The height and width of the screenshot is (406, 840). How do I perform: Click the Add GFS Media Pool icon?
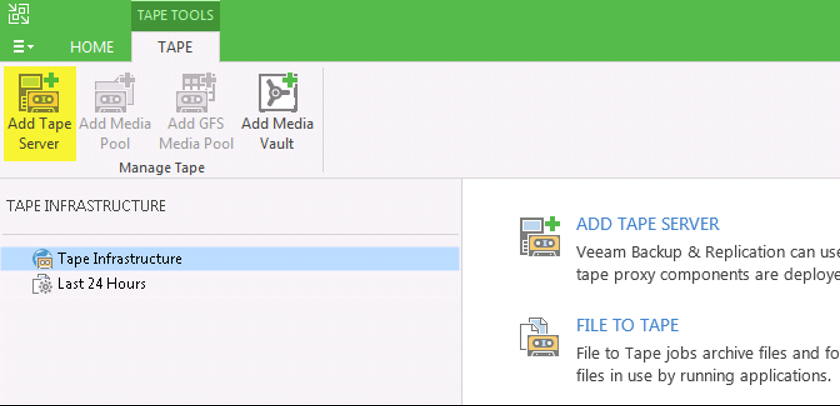pyautogui.click(x=196, y=93)
